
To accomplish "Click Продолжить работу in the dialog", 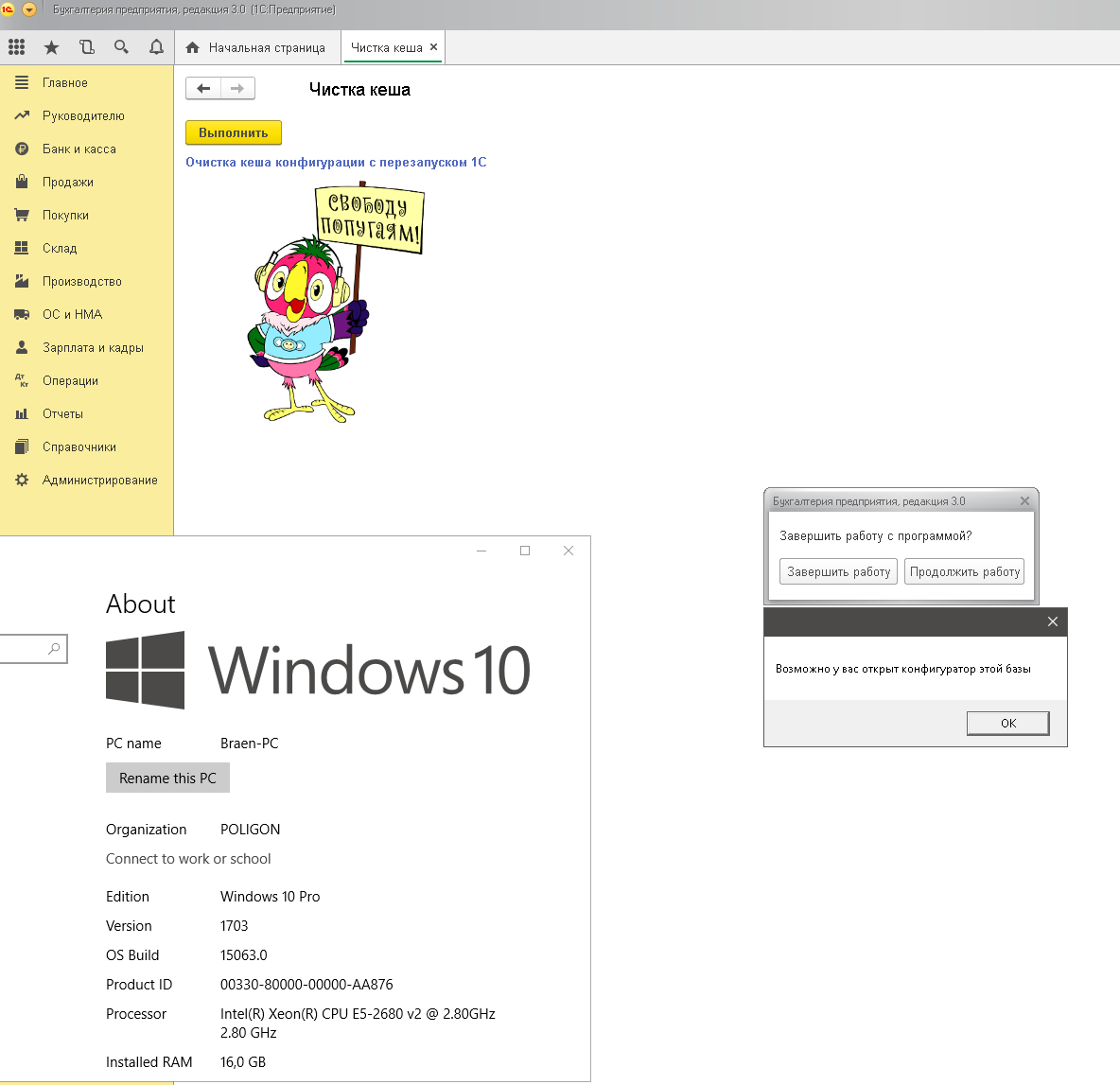I will (964, 571).
